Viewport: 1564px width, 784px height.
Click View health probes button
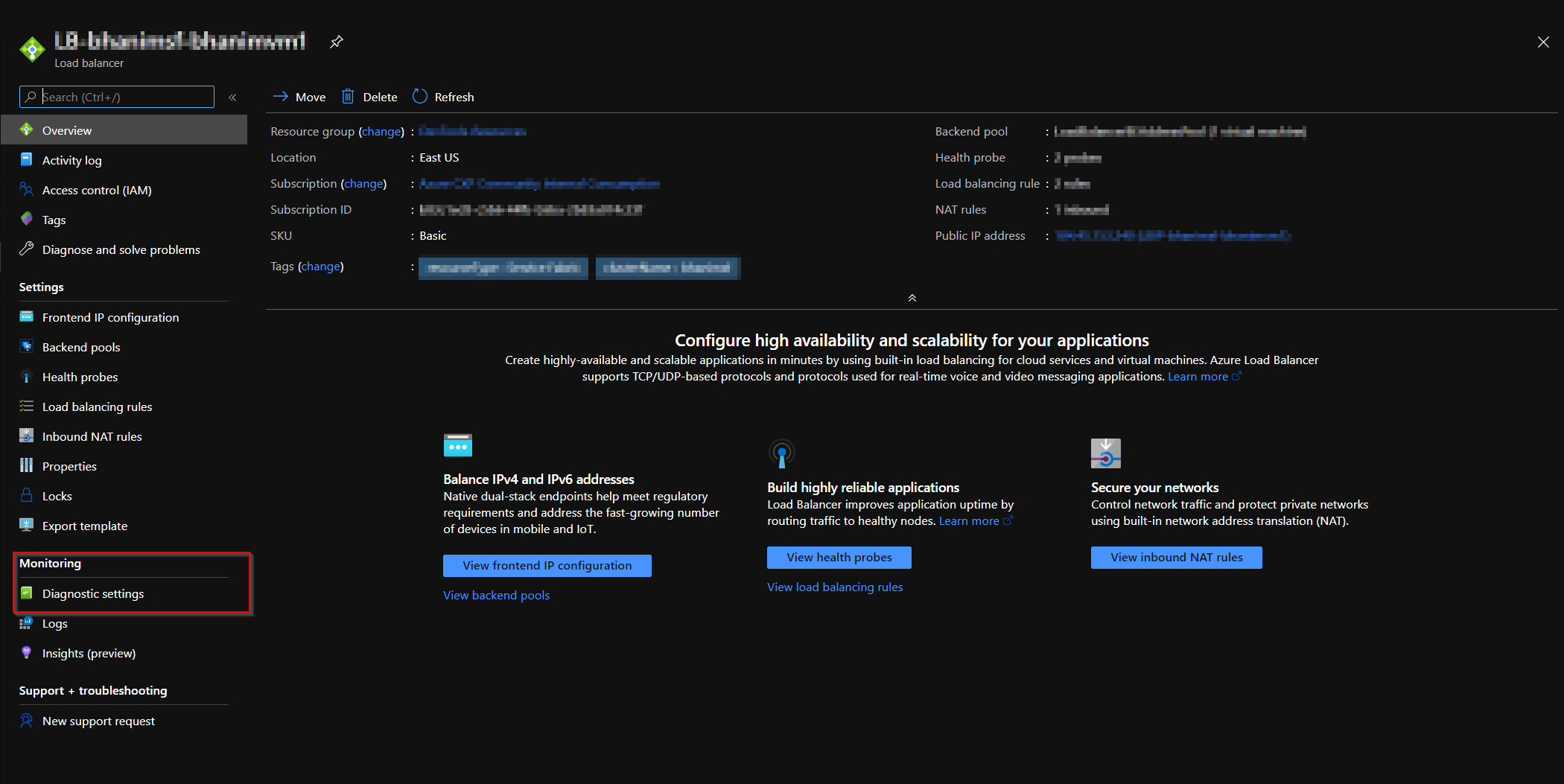tap(839, 557)
